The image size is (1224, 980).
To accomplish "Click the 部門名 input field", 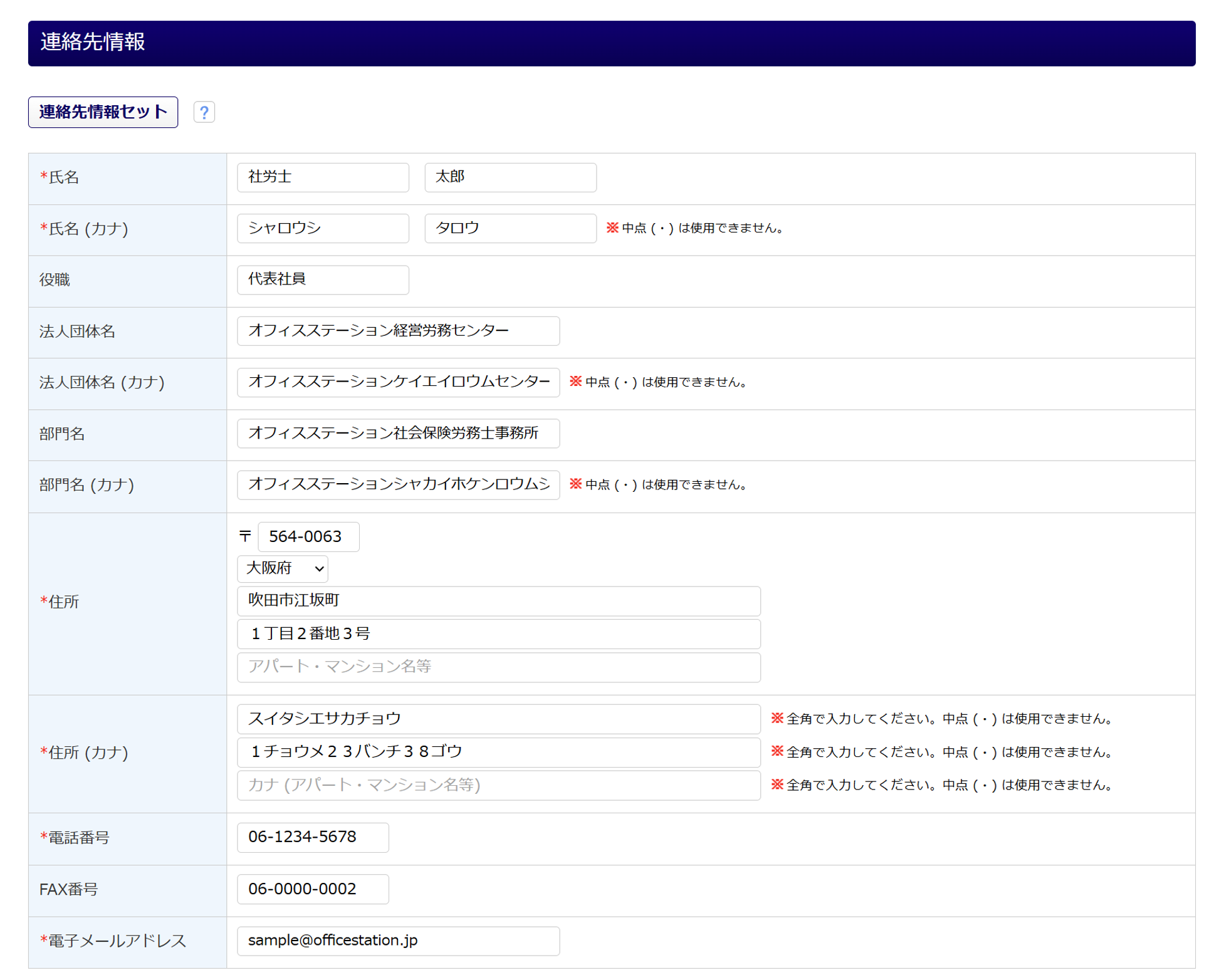I will coord(398,433).
